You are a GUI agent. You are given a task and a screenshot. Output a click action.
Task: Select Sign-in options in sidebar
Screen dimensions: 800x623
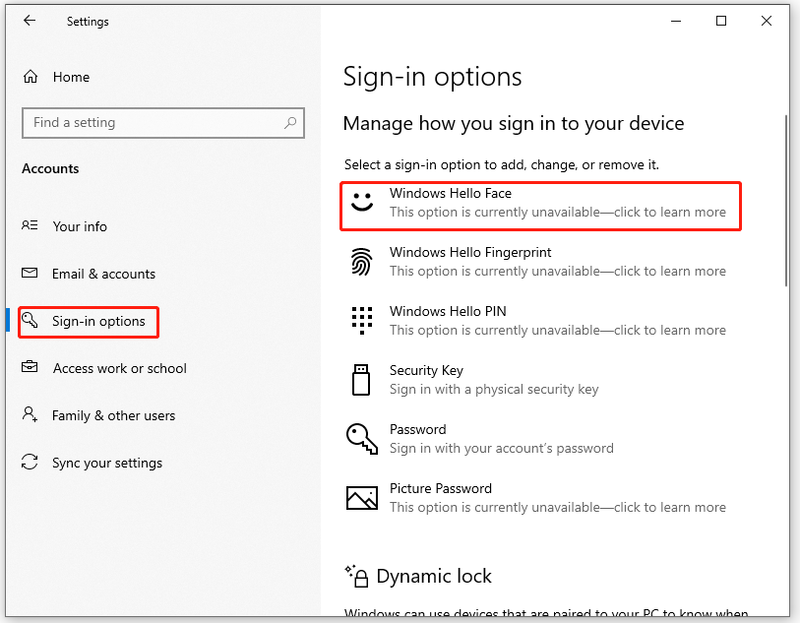pyautogui.click(x=98, y=321)
